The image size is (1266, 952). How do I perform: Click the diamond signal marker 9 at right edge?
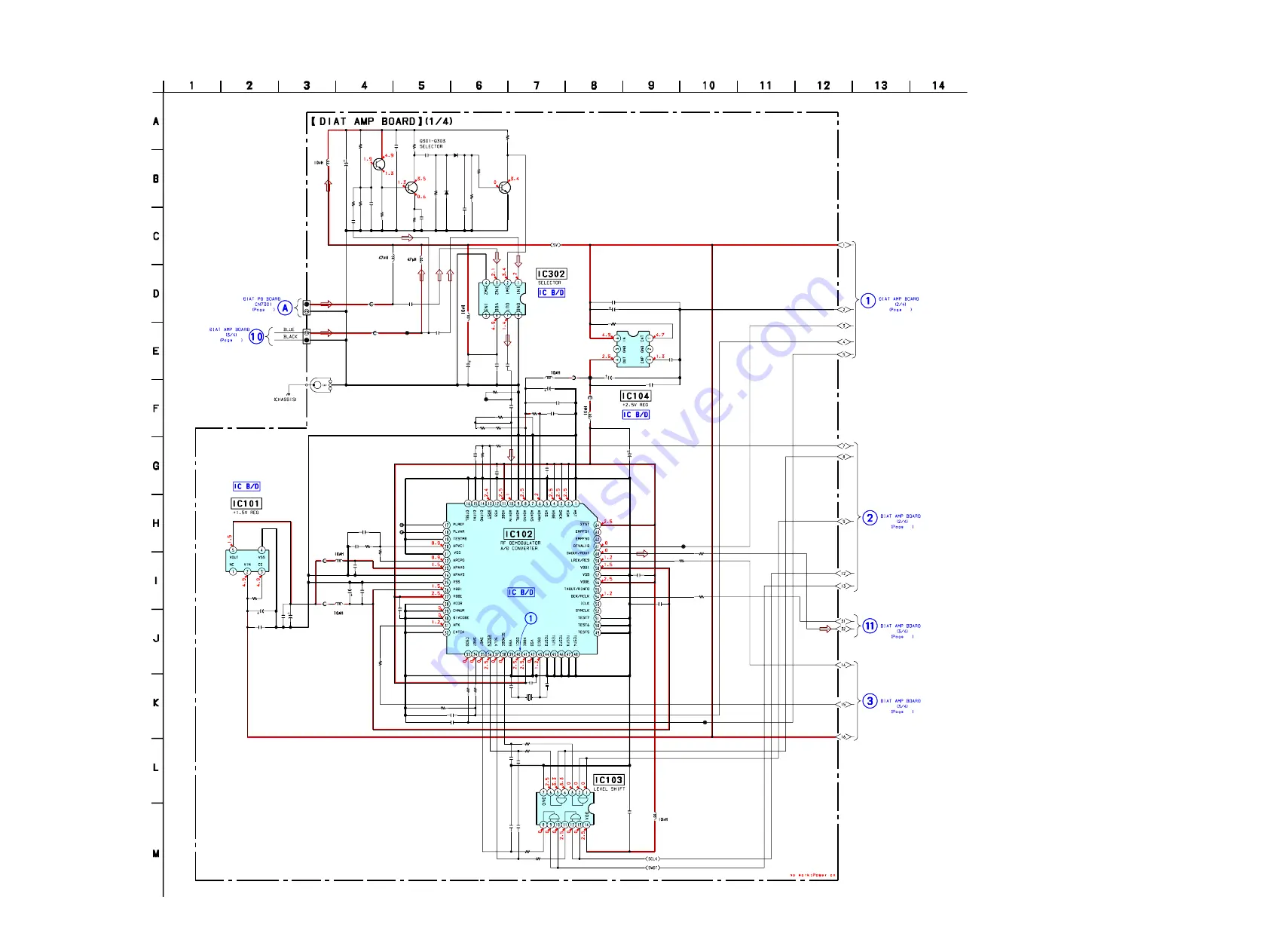[844, 521]
